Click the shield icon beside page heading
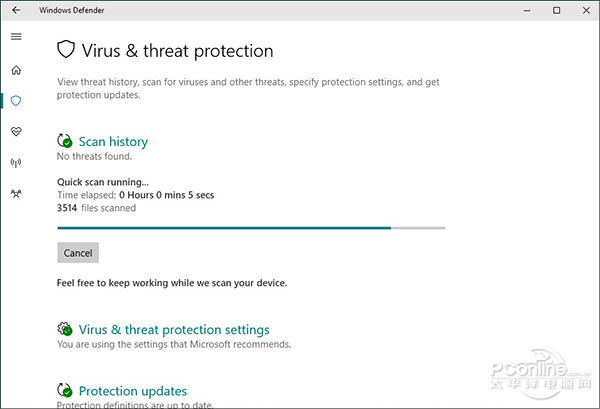Viewport: 600px width, 409px height. [x=66, y=50]
